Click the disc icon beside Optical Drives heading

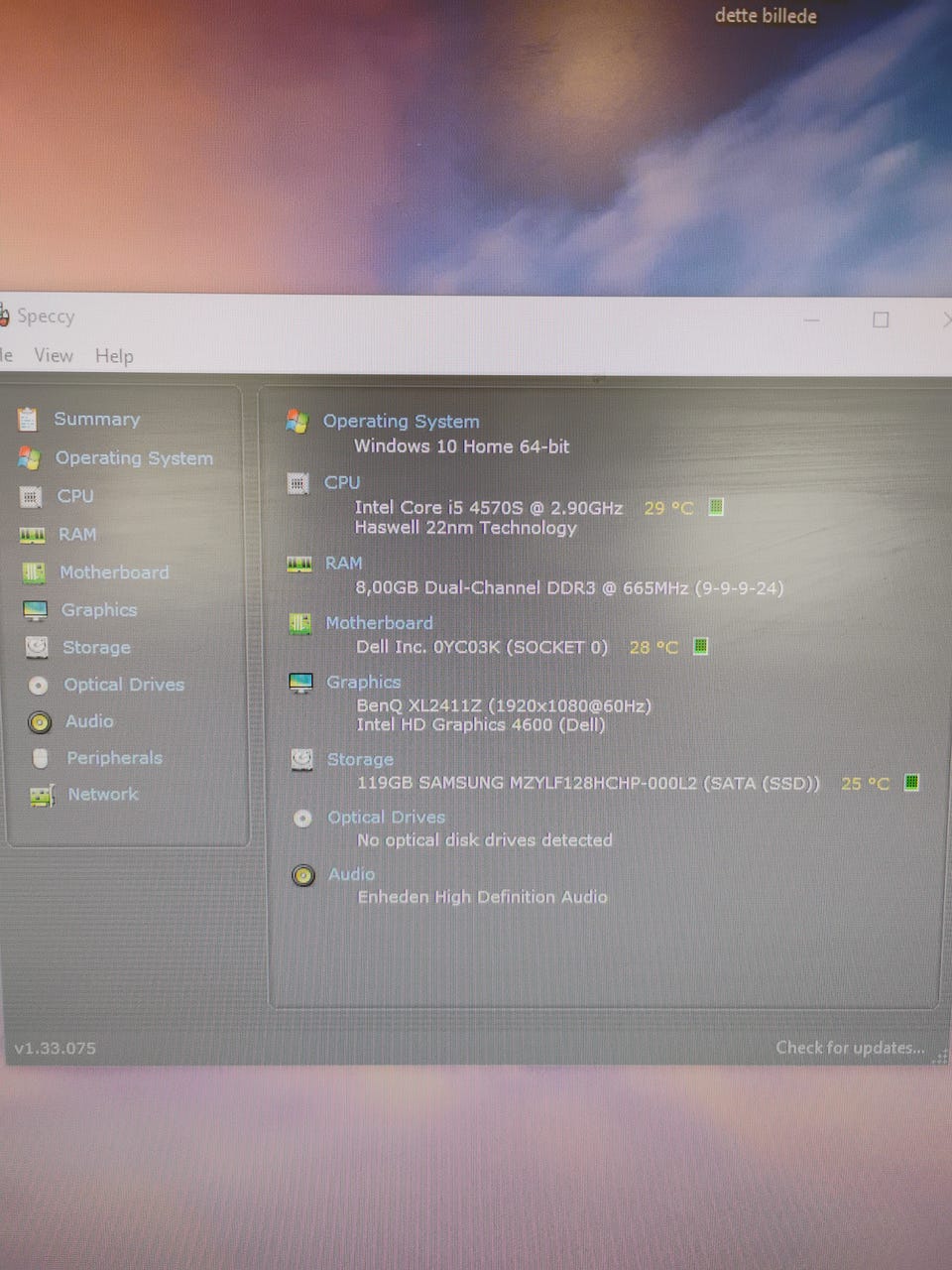[x=302, y=819]
